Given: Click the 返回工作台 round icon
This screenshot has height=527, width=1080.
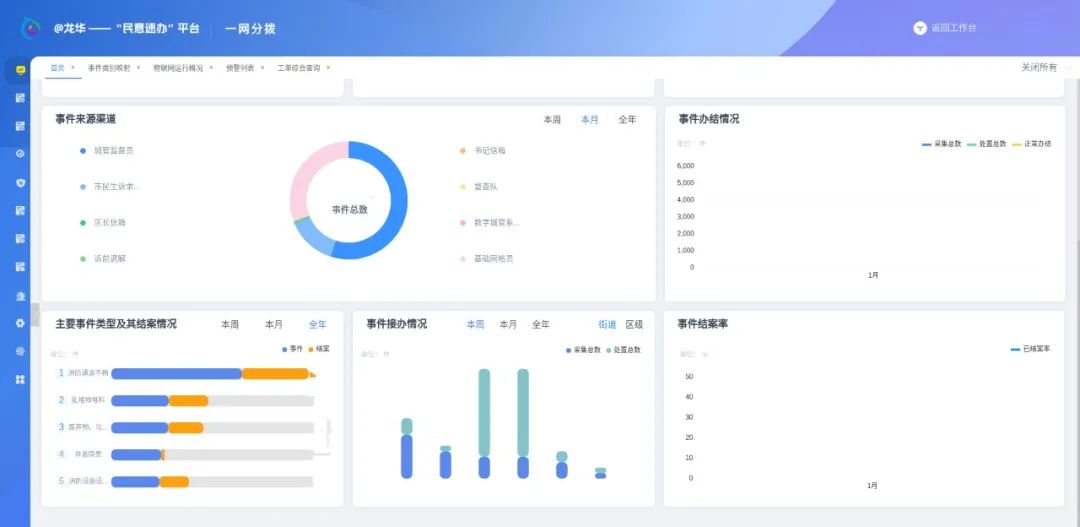Looking at the screenshot, I should point(920,28).
